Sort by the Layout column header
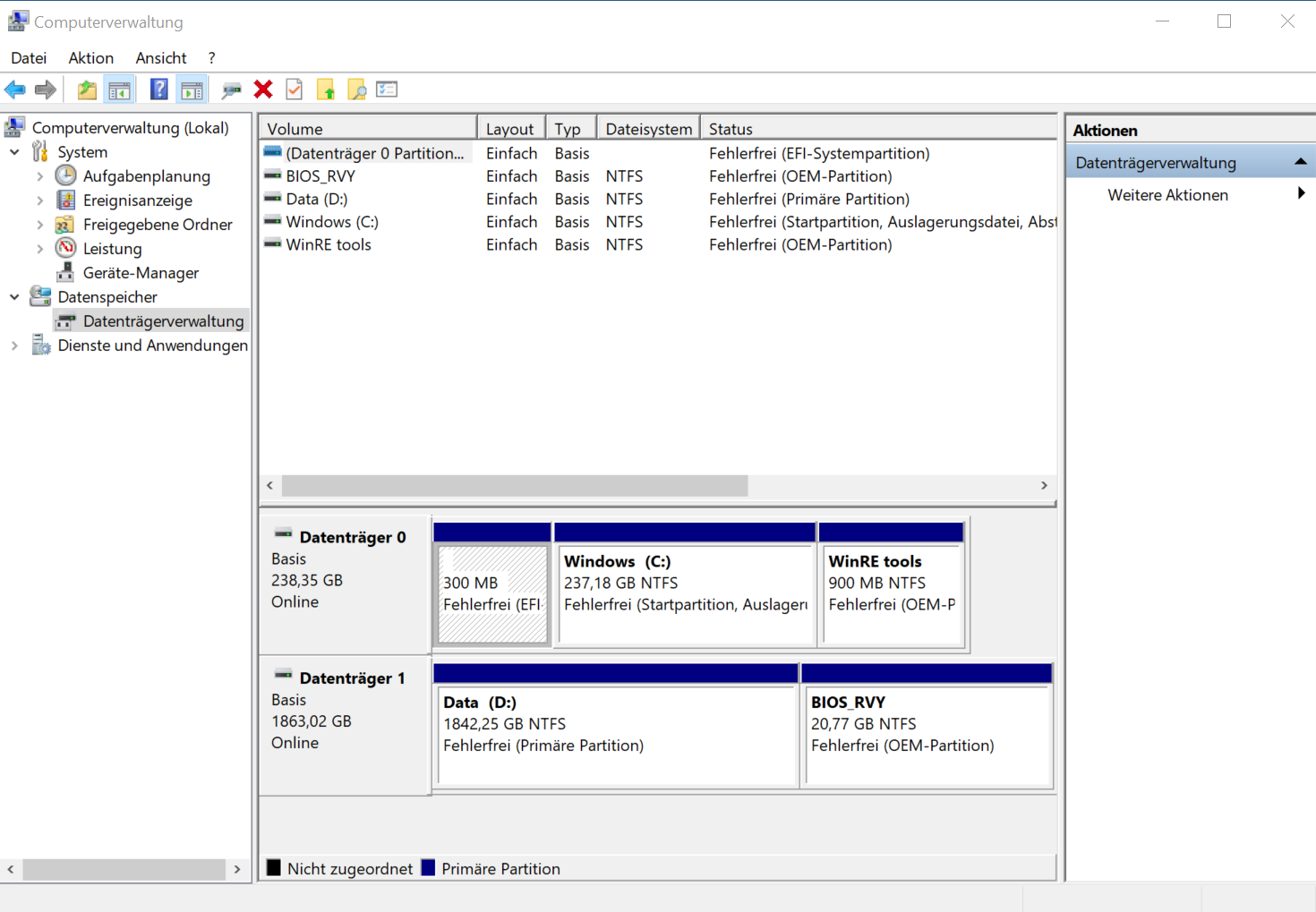 (x=511, y=129)
